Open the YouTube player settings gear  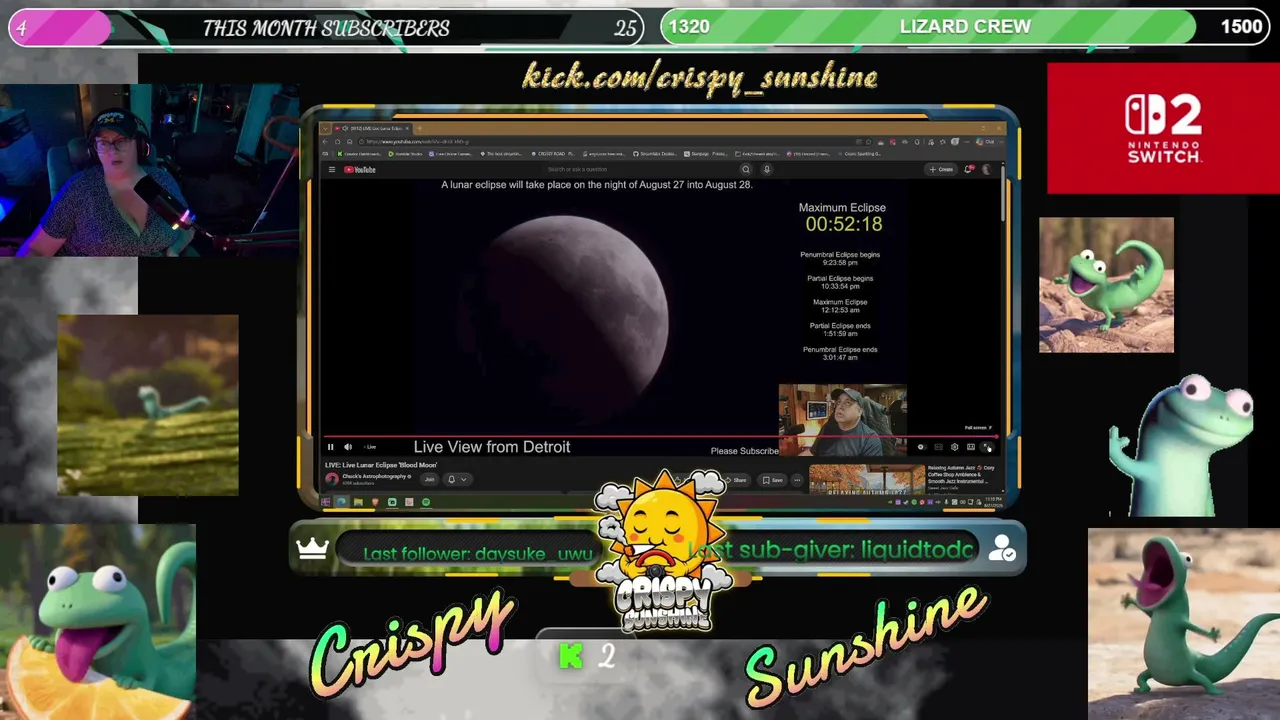tap(954, 447)
